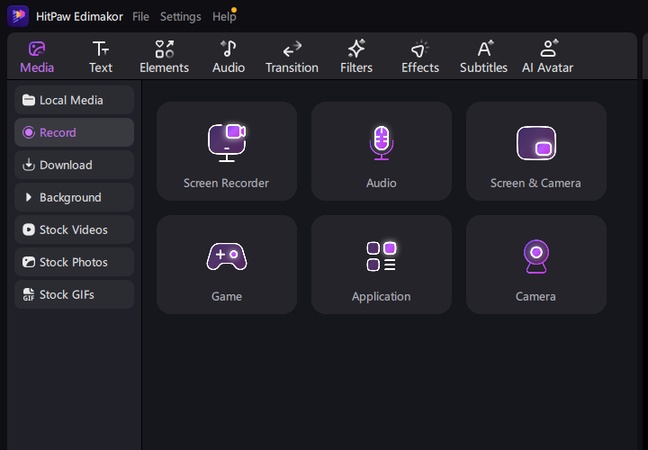The image size is (648, 450).
Task: Open the Download sidebar section
Action: 74,165
